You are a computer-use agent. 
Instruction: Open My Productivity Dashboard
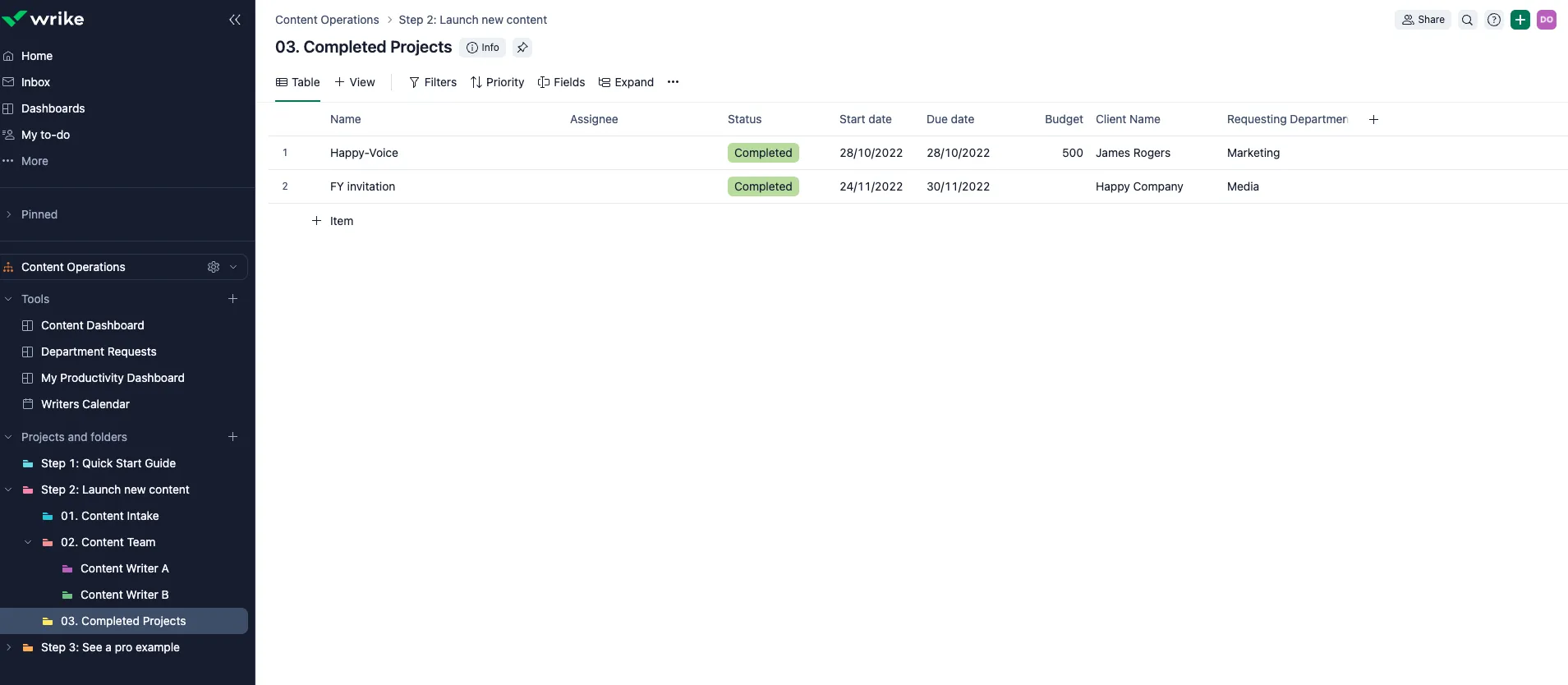point(113,378)
